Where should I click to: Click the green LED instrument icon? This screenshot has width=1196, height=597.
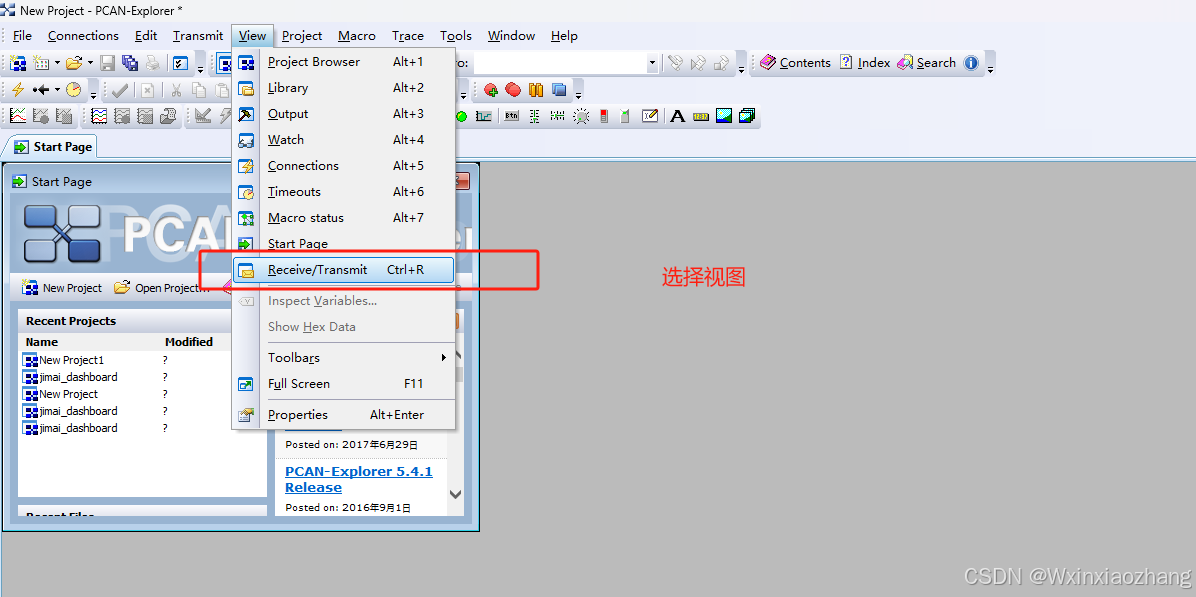click(x=461, y=116)
